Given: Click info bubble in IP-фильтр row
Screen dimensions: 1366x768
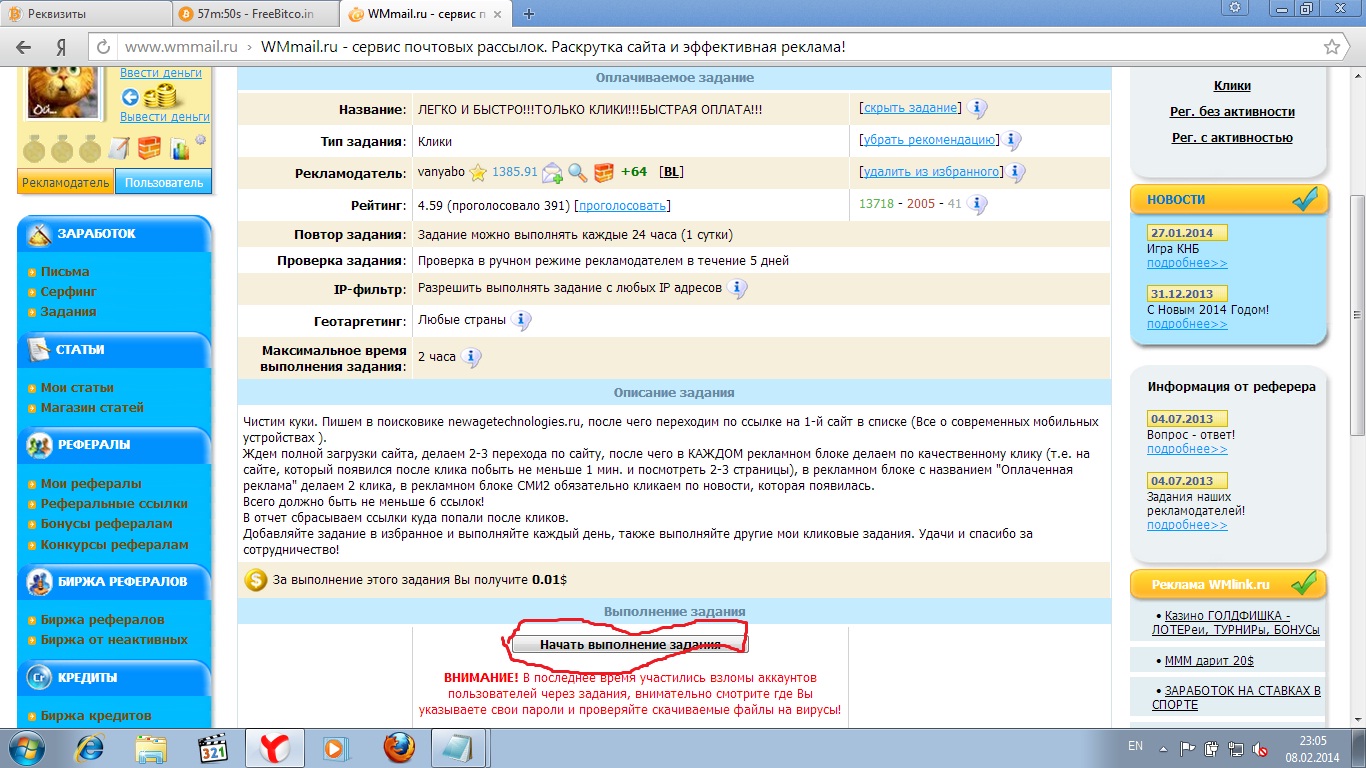Looking at the screenshot, I should [737, 289].
